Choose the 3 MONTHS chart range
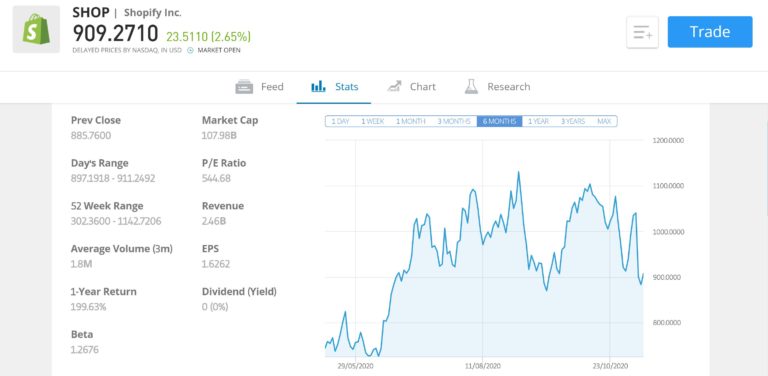The height and width of the screenshot is (376, 768). tap(454, 121)
